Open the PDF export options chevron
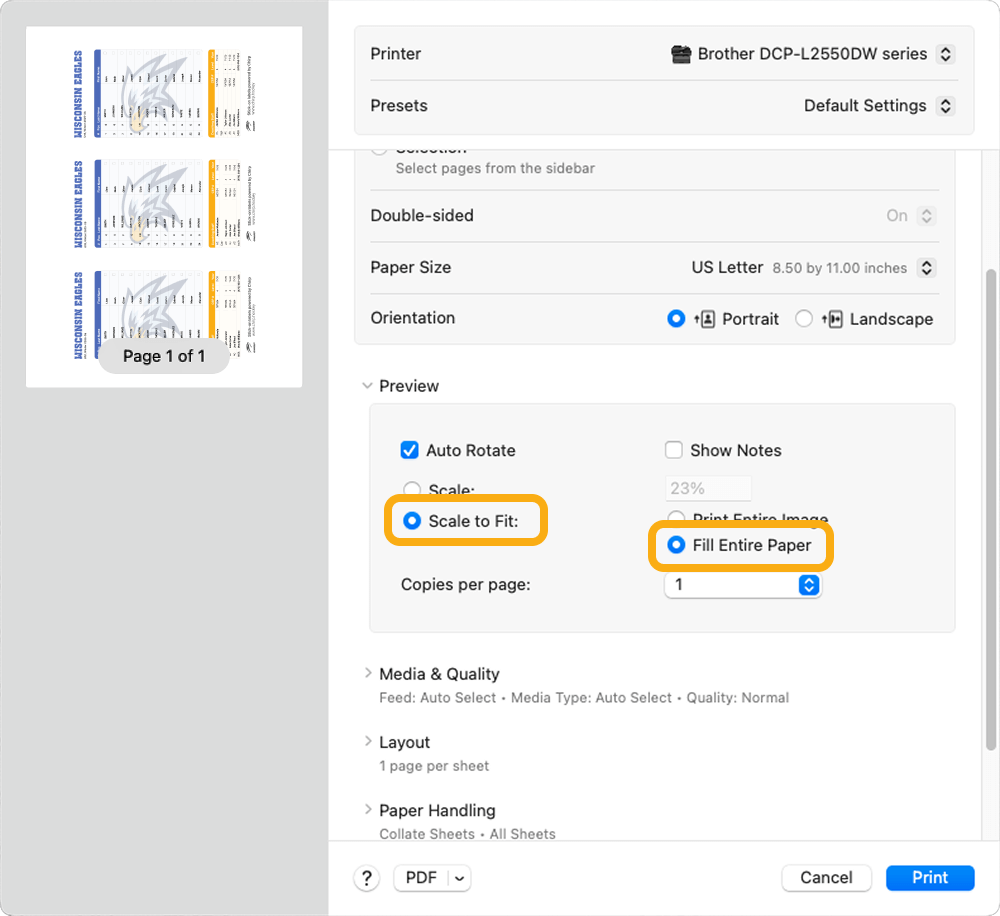 click(457, 877)
